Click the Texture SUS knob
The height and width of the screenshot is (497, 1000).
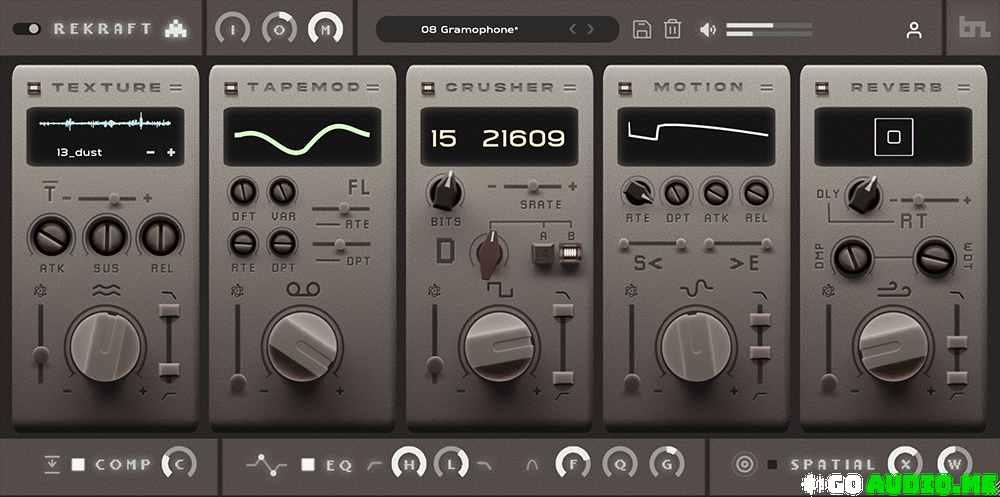pos(106,238)
